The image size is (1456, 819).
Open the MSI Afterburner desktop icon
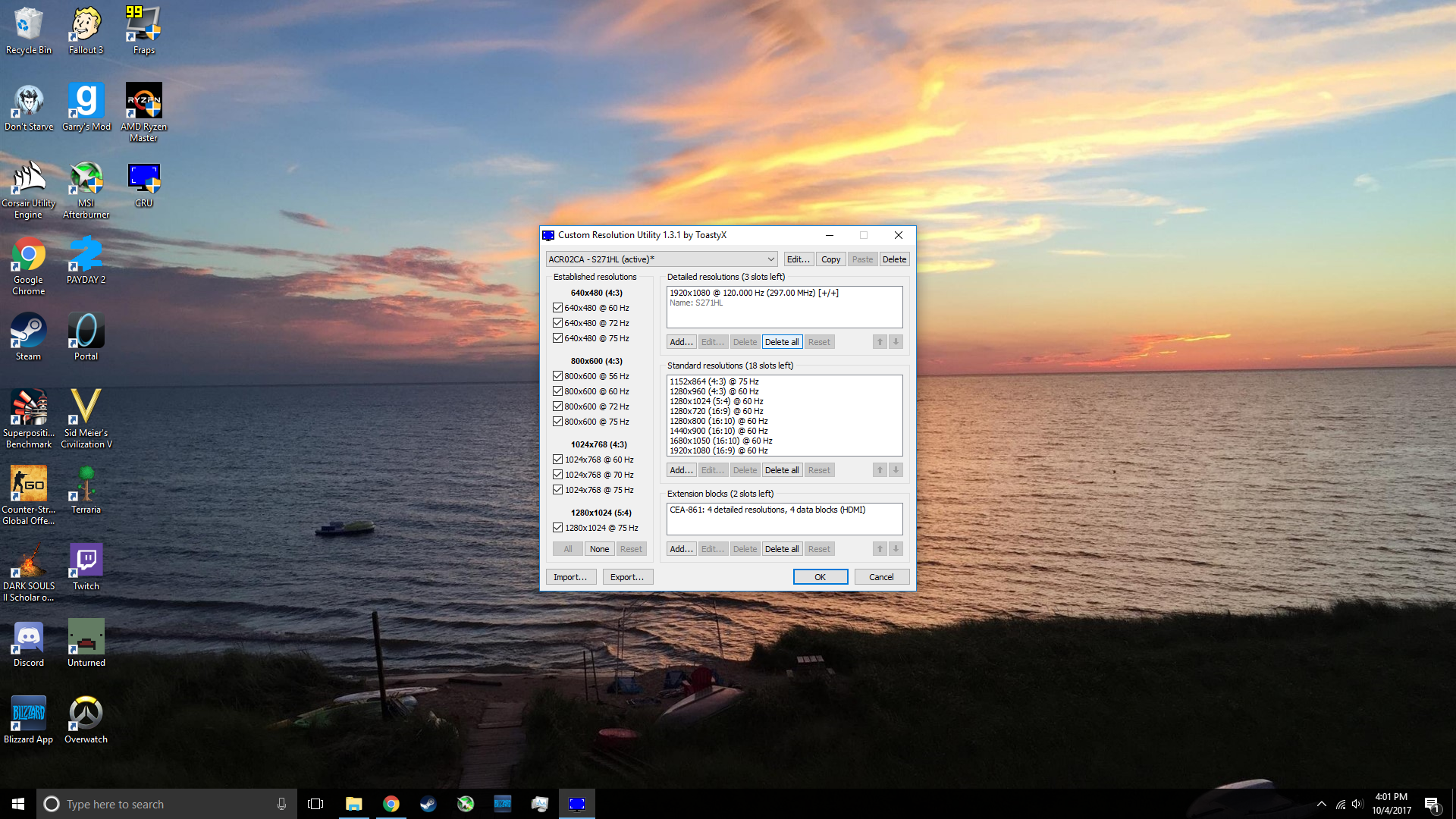86,179
